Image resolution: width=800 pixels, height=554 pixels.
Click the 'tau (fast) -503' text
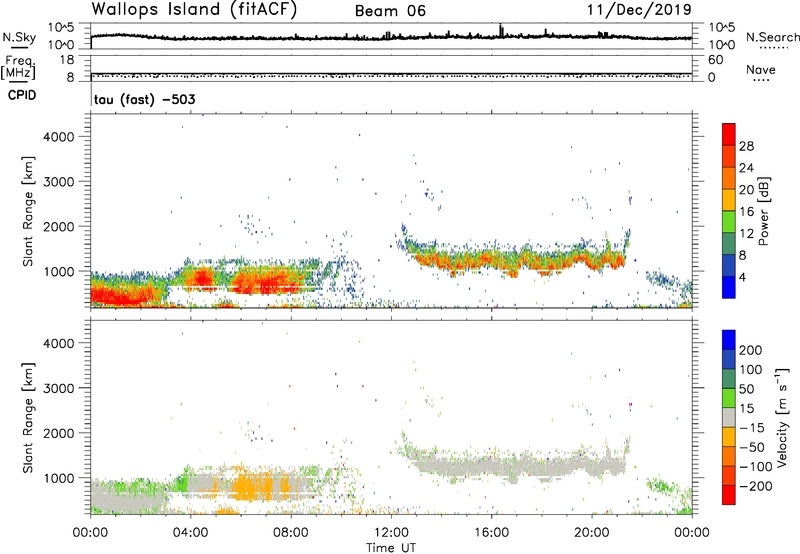[144, 99]
